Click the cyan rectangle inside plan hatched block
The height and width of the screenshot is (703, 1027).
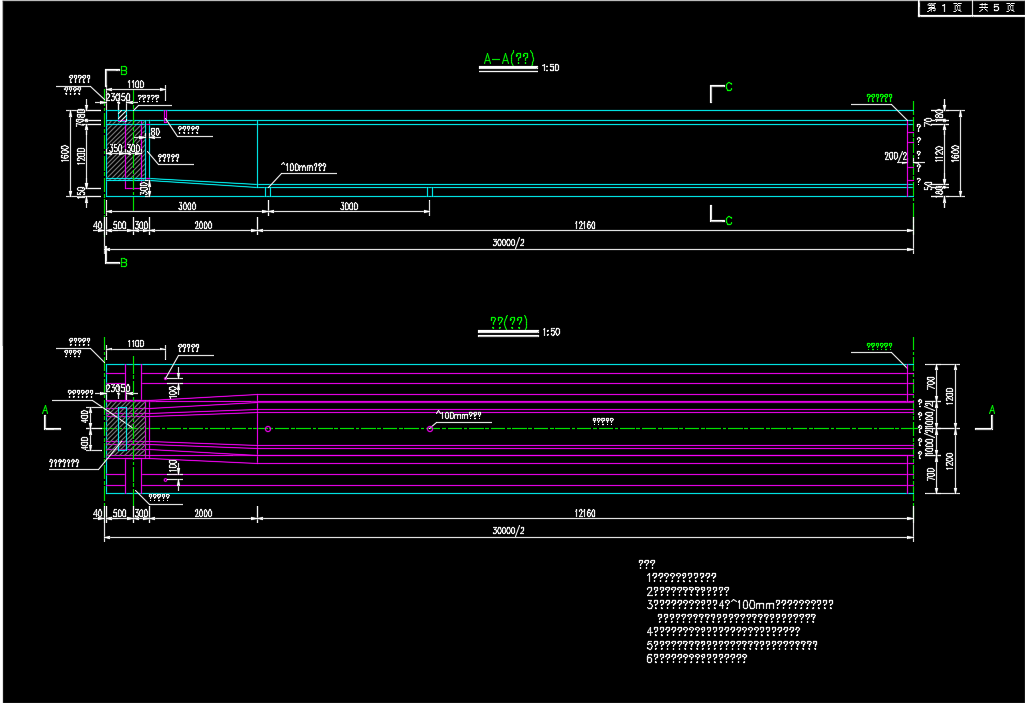pyautogui.click(x=123, y=430)
